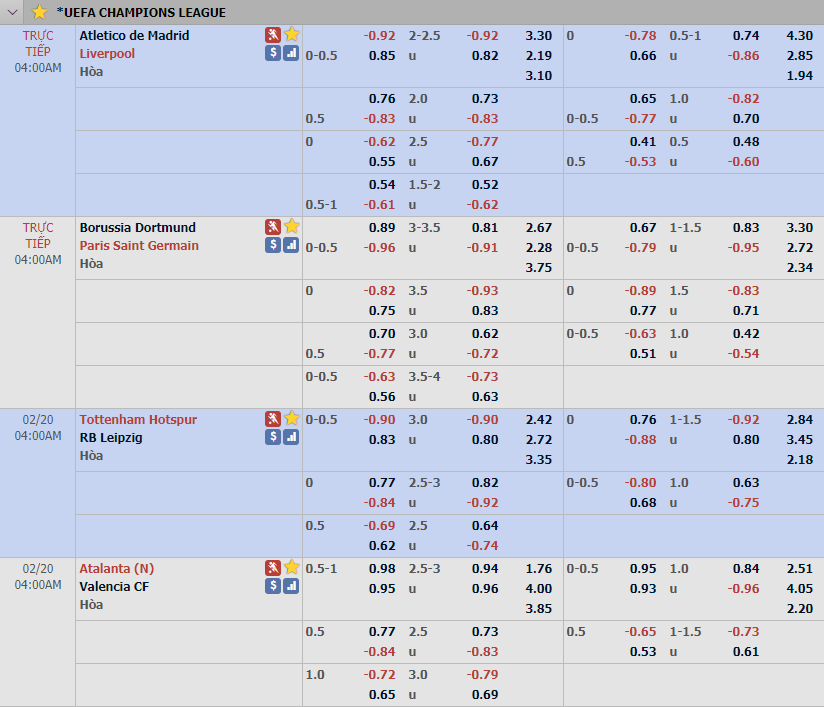Select Liverpool first-half handicap odds 0.66
This screenshot has height=707, width=824.
pos(643,56)
